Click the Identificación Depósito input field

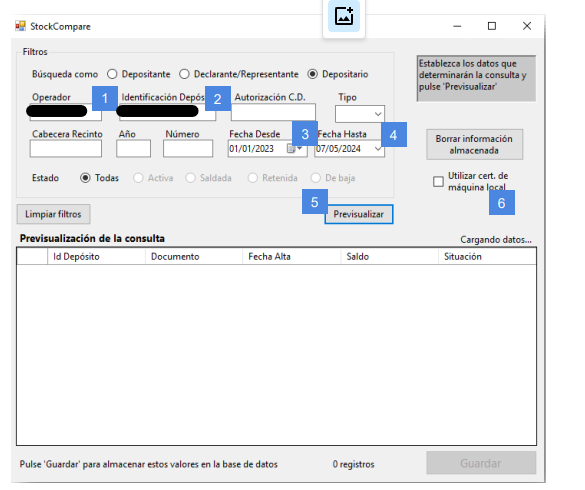click(x=167, y=112)
